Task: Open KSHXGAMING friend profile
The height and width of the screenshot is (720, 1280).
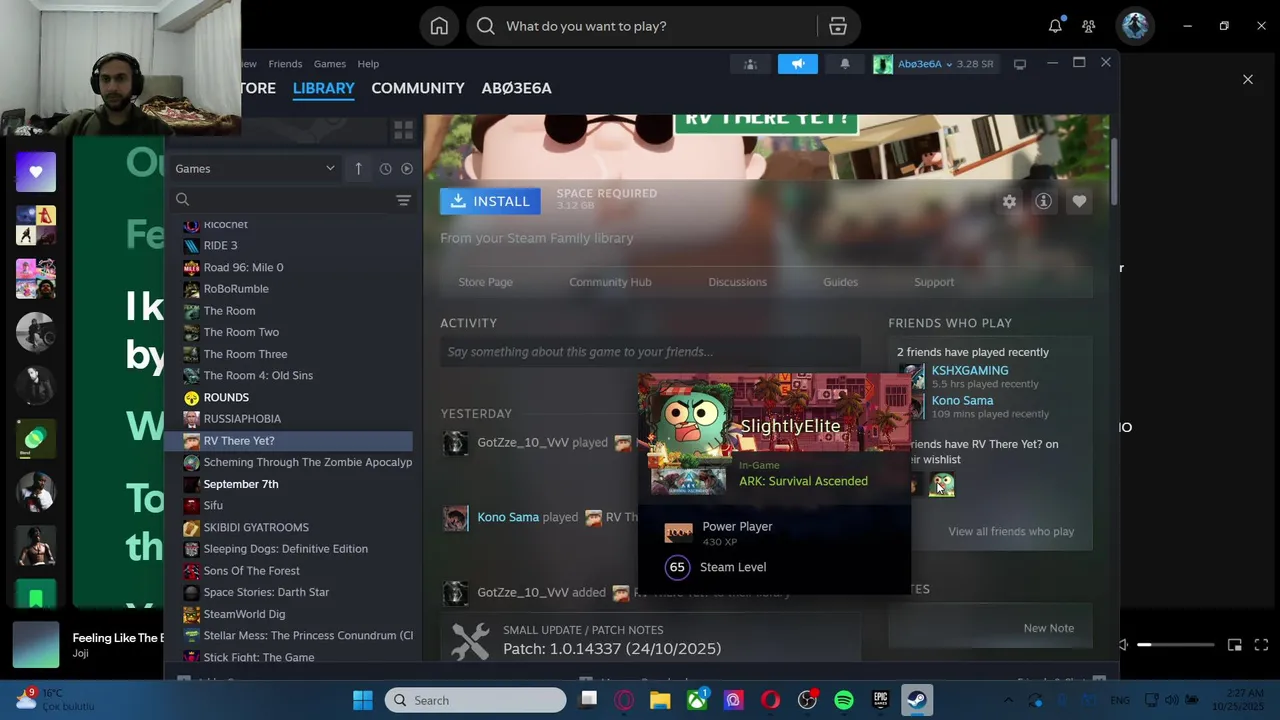Action: (x=969, y=370)
